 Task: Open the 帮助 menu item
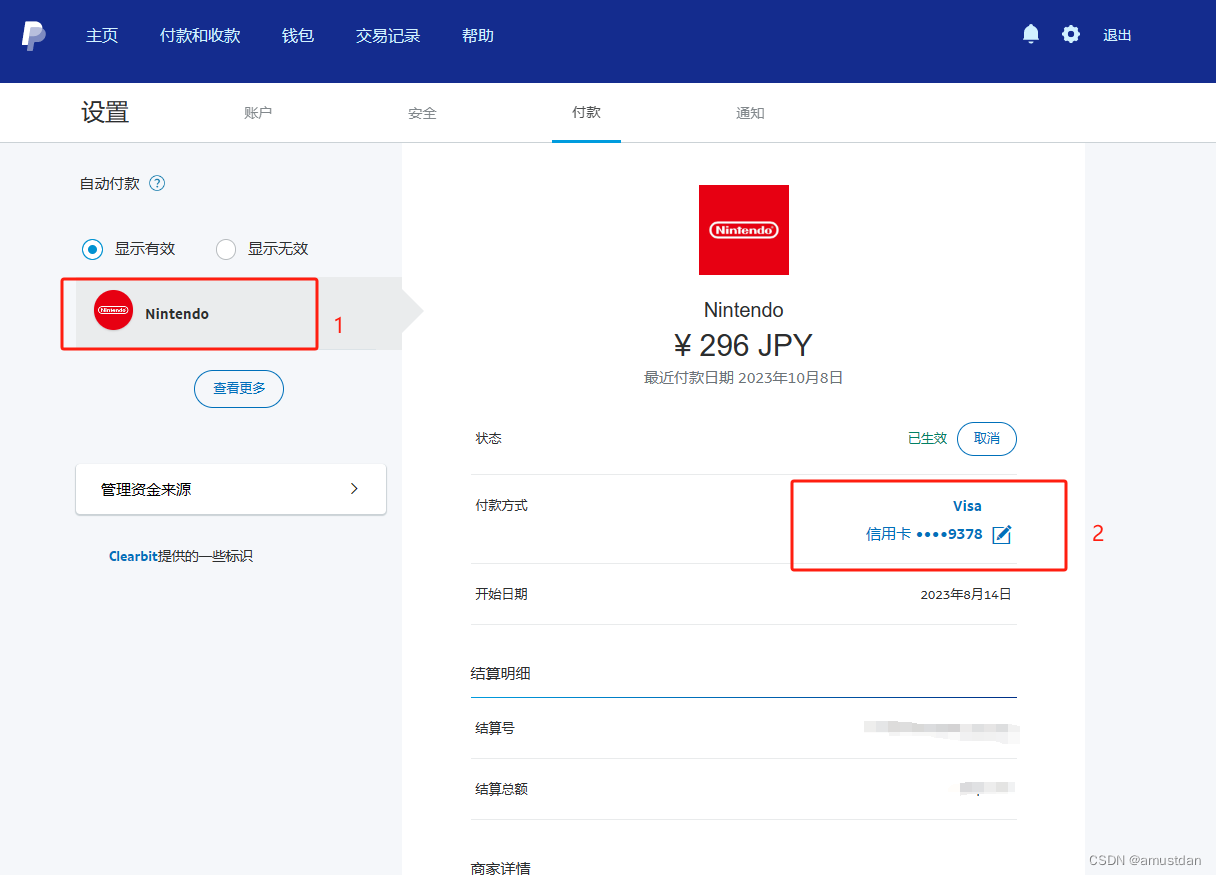[478, 35]
